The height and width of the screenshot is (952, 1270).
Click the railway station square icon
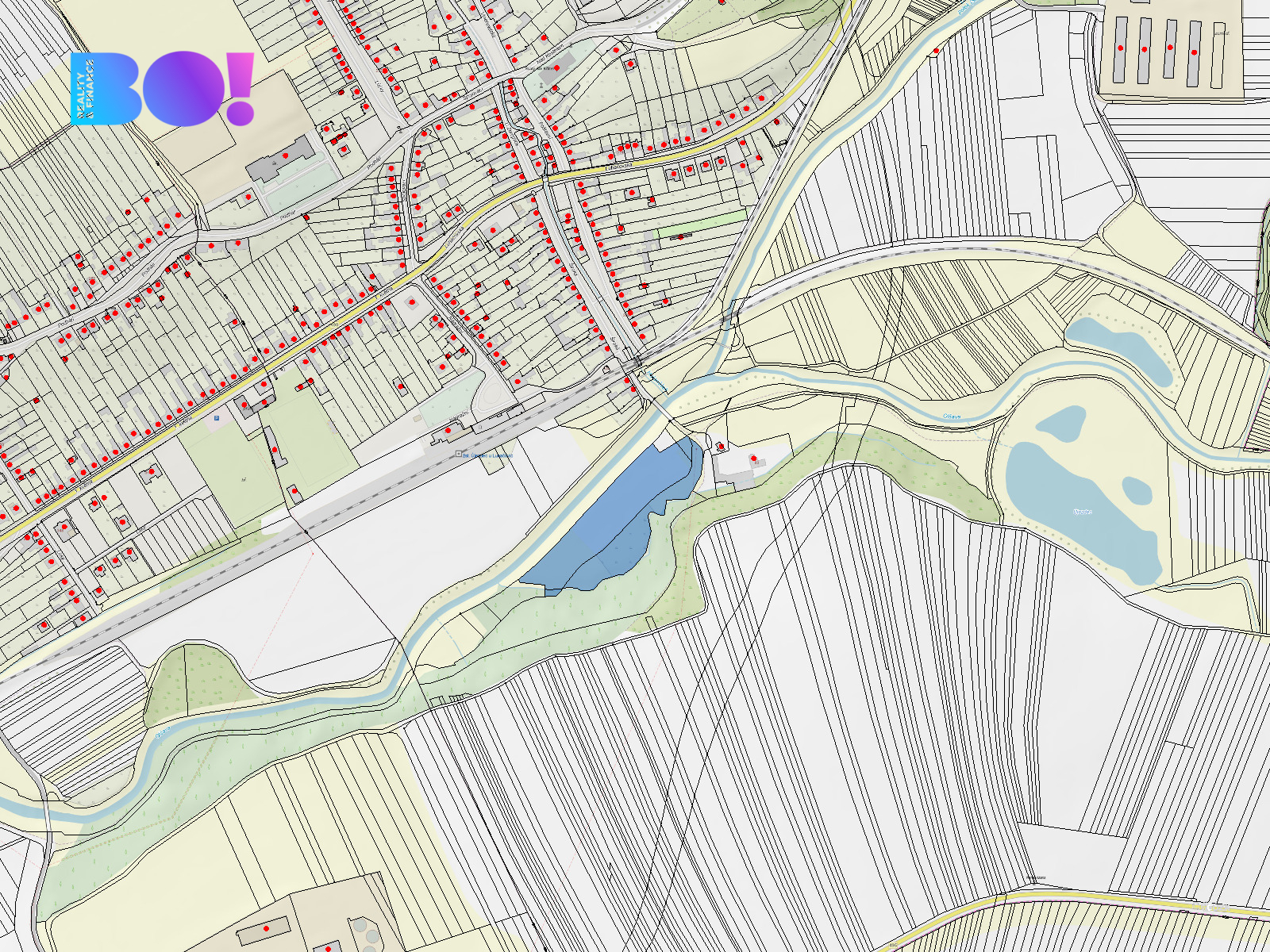(459, 455)
